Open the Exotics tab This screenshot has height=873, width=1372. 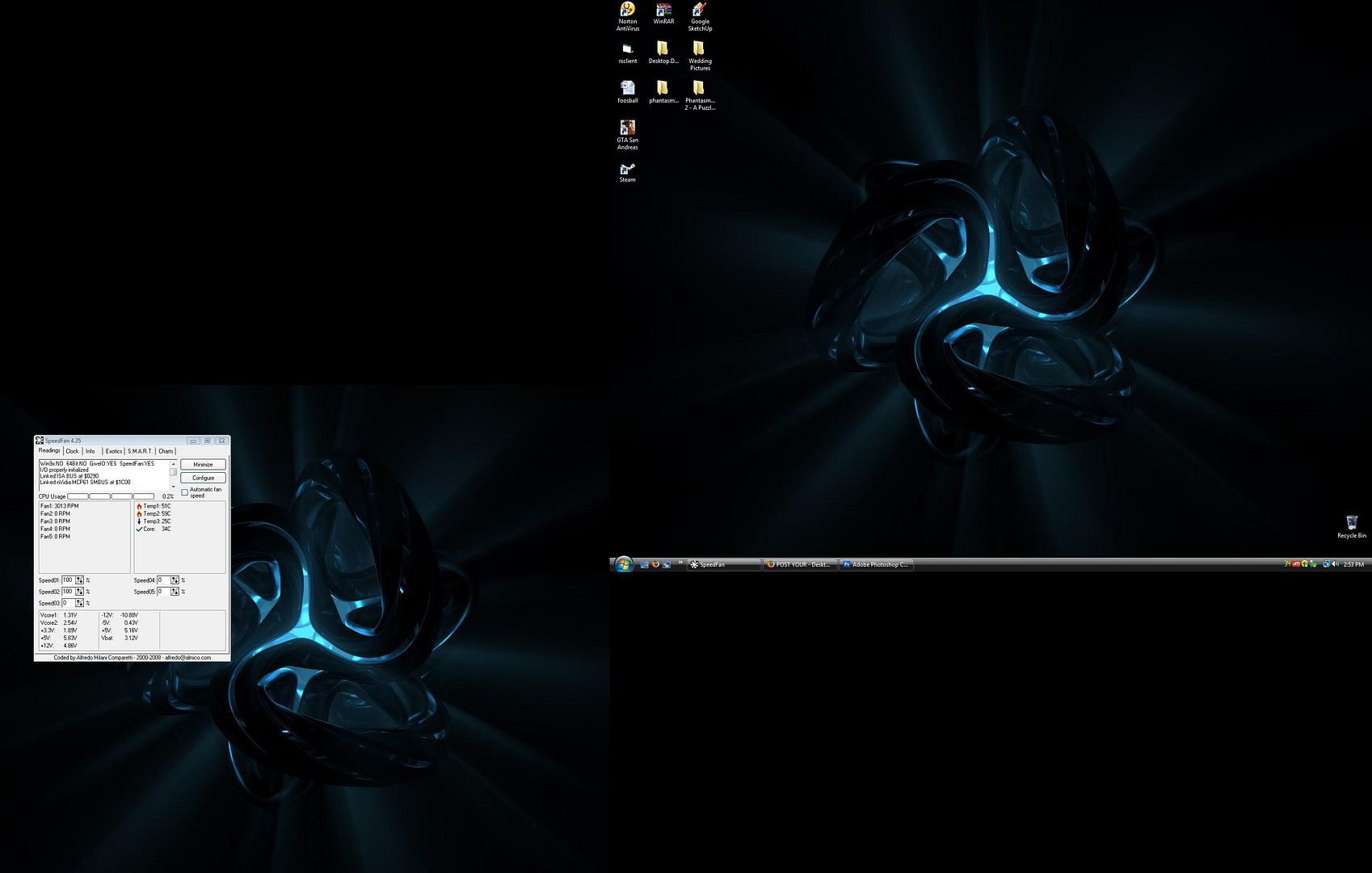pyautogui.click(x=114, y=451)
